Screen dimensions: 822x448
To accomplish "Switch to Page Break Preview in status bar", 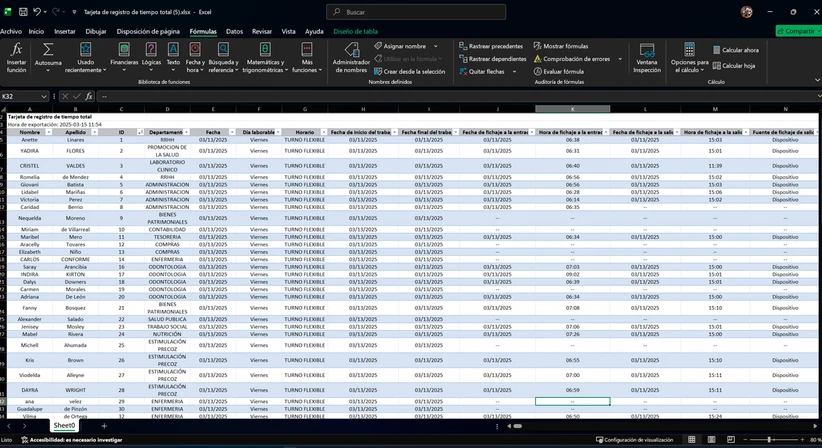I will pos(731,440).
